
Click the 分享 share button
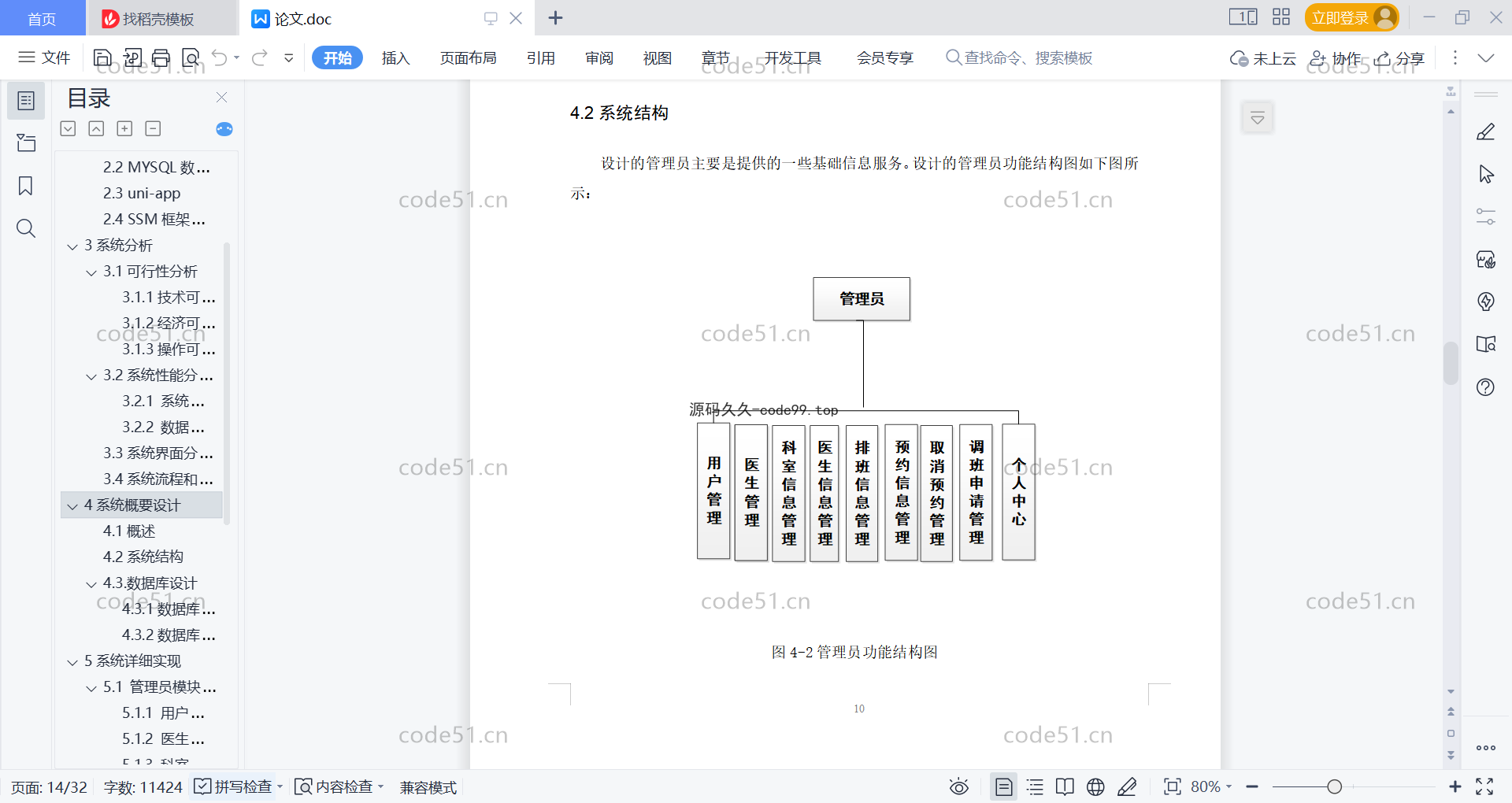[1399, 58]
